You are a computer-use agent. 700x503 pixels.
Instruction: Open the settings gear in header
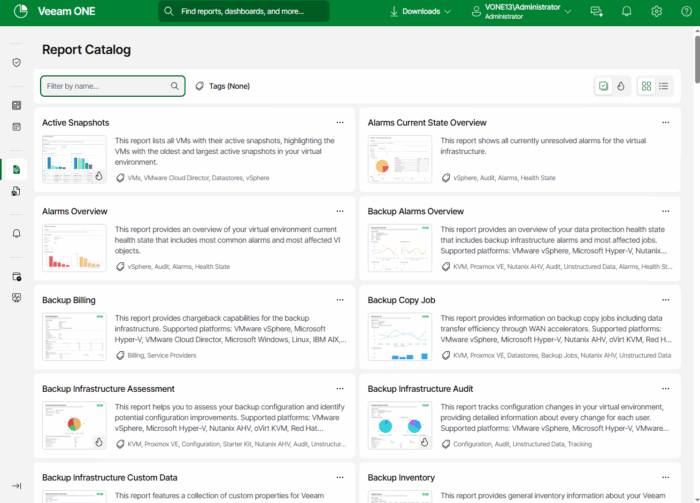(x=656, y=11)
